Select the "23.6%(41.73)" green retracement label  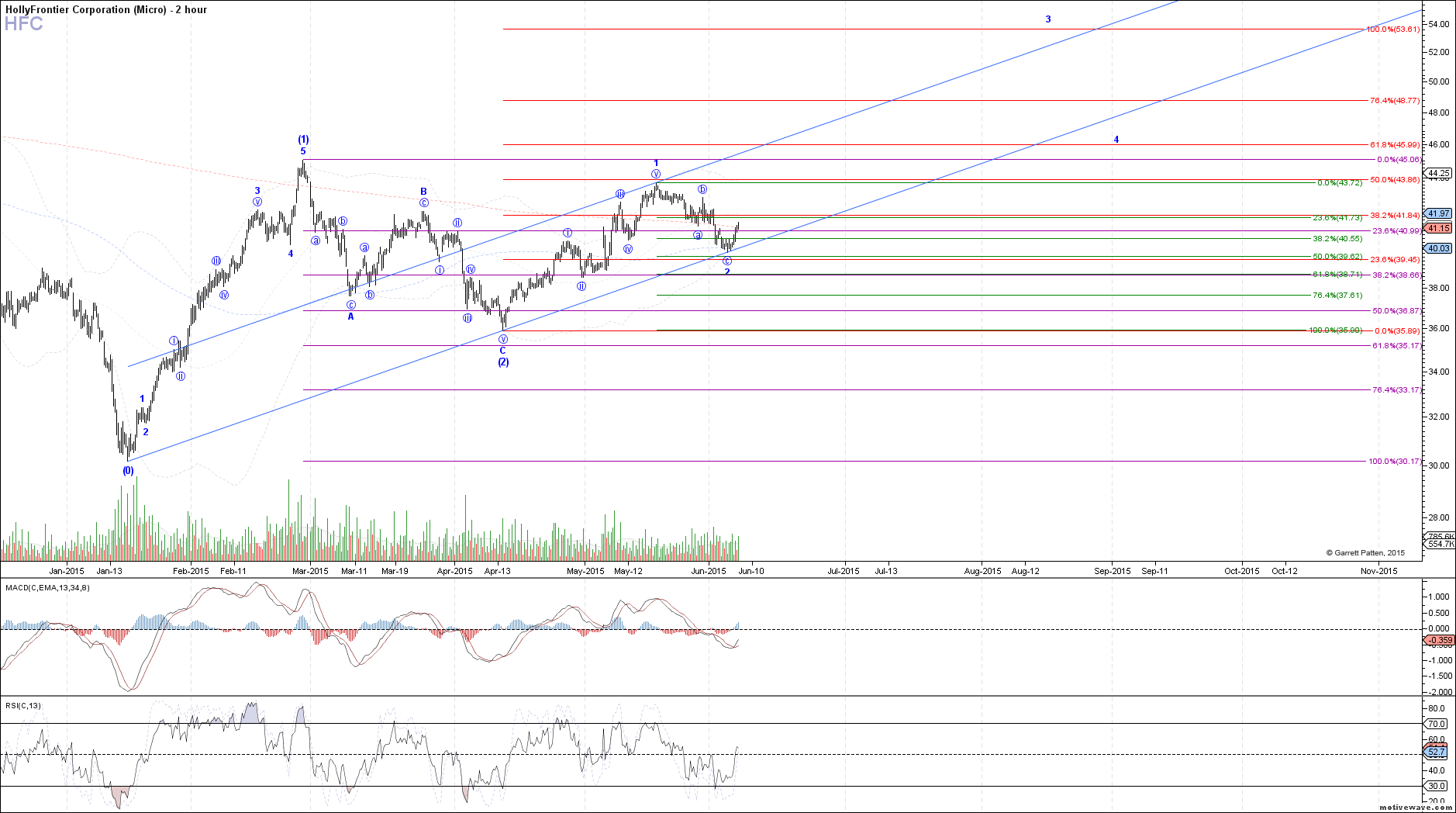(x=1337, y=218)
